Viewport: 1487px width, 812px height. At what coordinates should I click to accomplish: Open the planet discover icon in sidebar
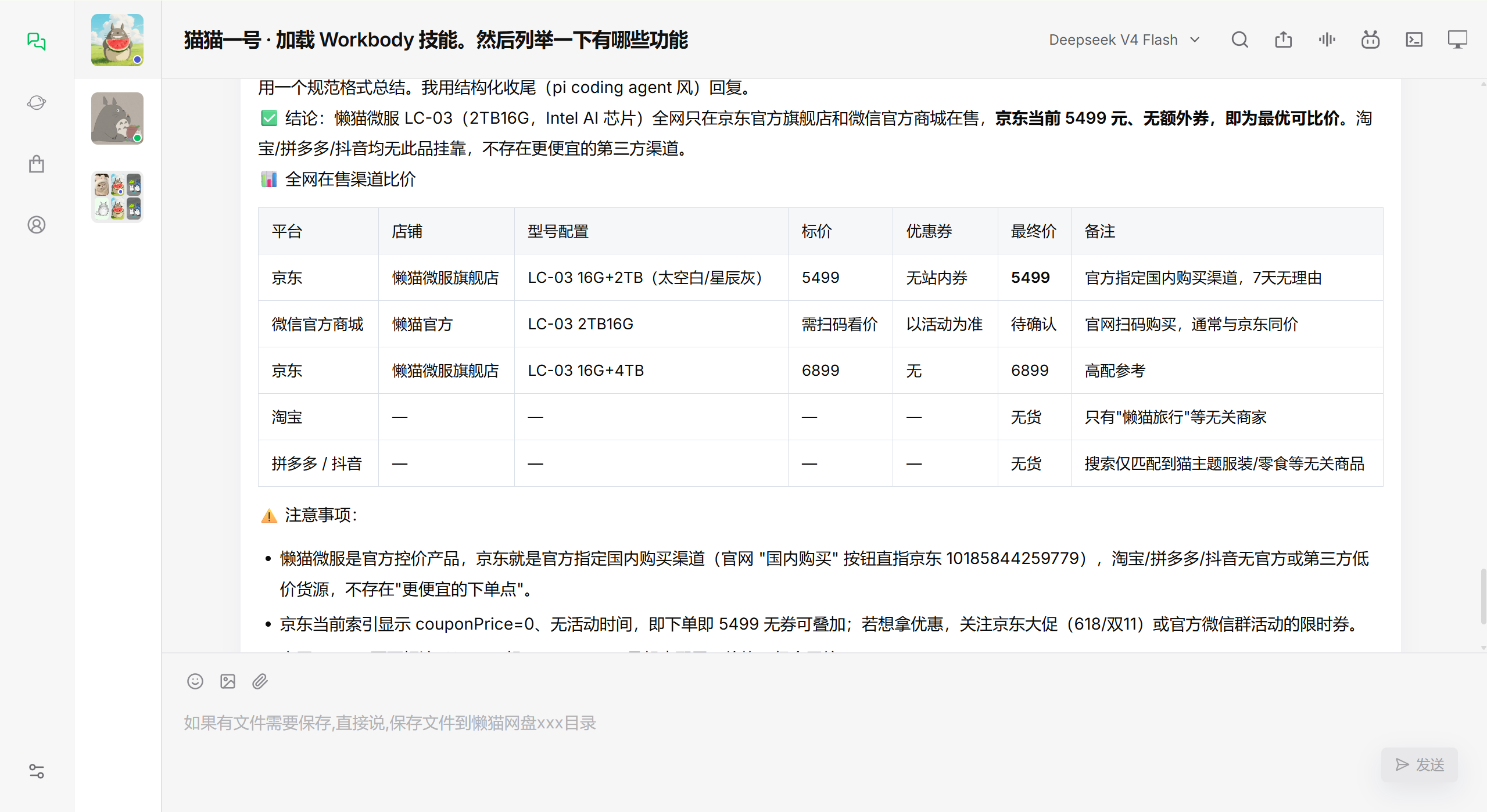click(36, 103)
